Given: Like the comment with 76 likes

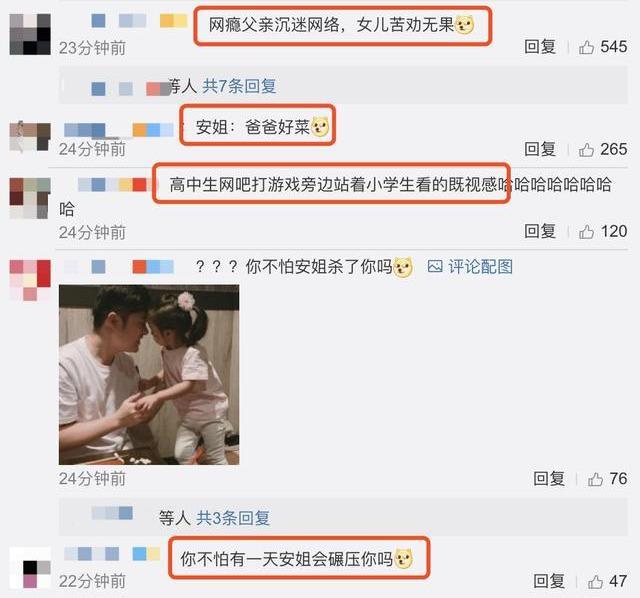Looking at the screenshot, I should 595,479.
